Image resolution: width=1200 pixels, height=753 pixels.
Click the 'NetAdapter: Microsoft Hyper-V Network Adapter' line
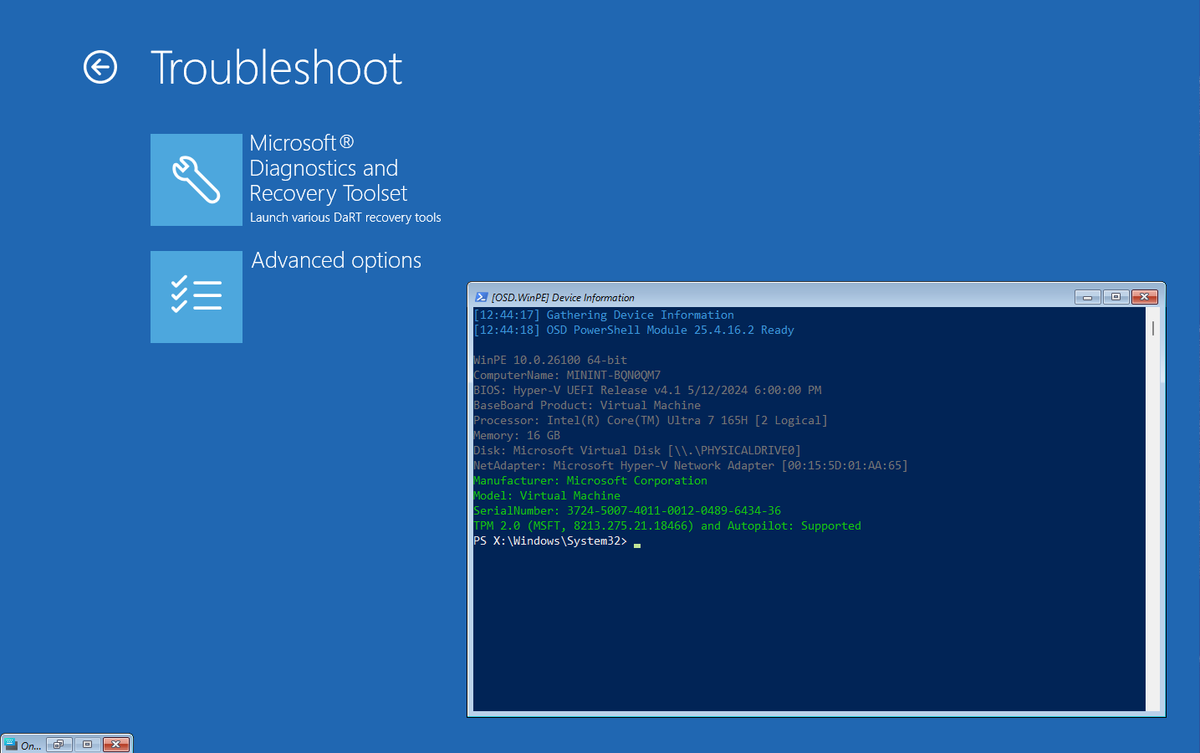click(x=690, y=465)
